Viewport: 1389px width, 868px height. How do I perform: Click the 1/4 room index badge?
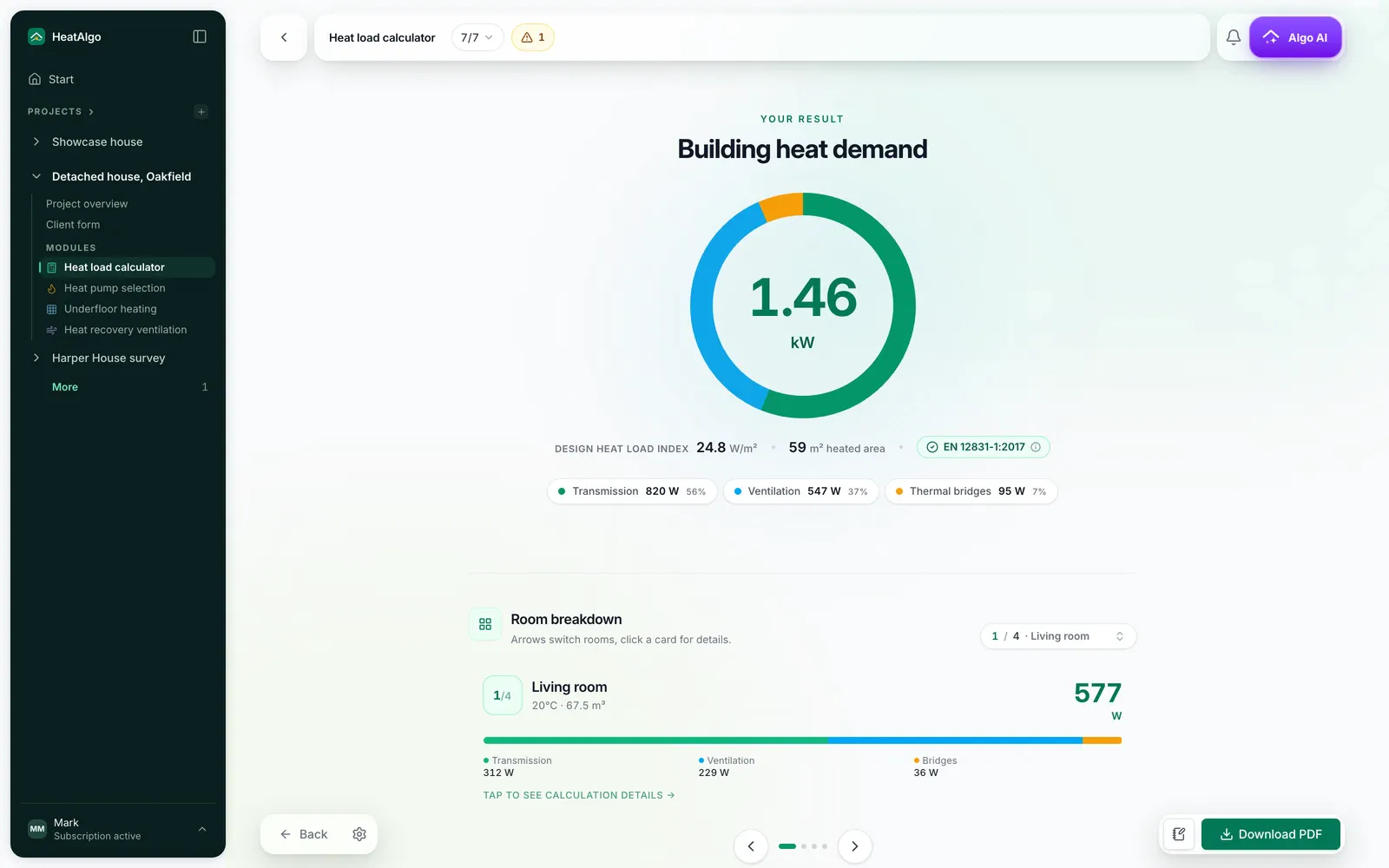(x=503, y=695)
